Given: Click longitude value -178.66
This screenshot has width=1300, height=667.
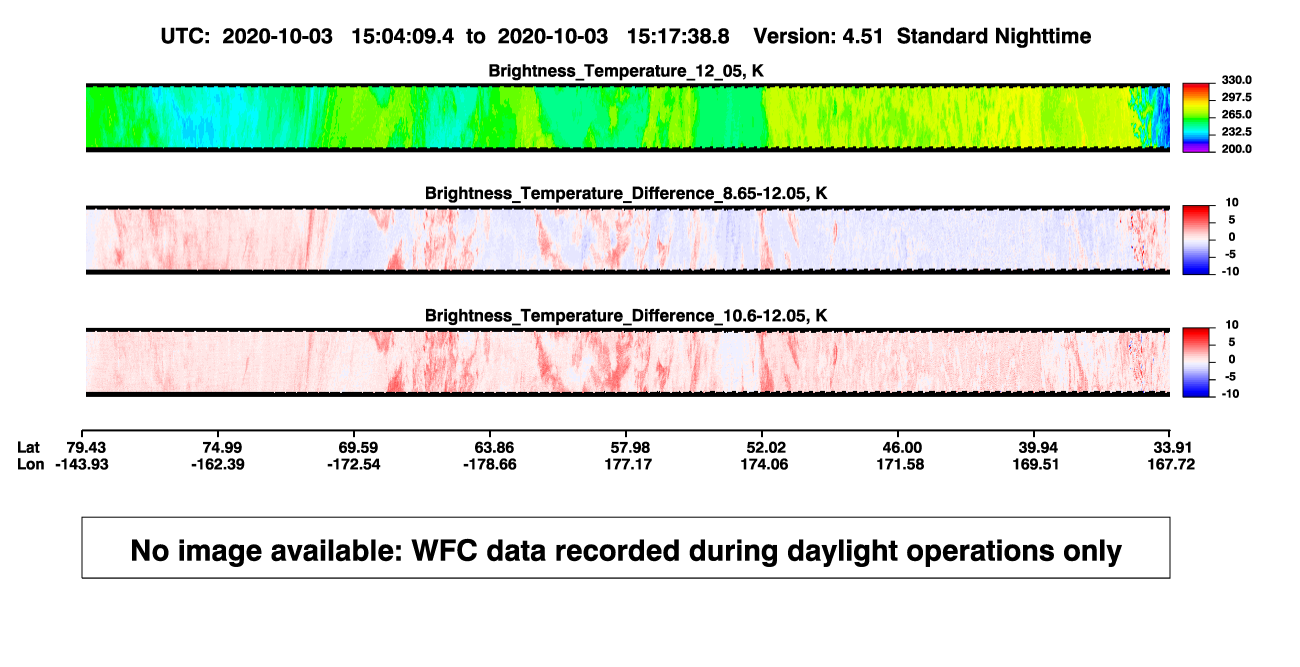Looking at the screenshot, I should tap(492, 464).
